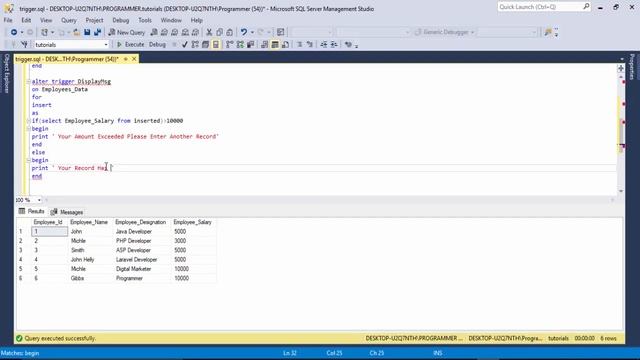640x360 pixels.
Task: Switch output to Results to Grid
Action: pos(275,44)
